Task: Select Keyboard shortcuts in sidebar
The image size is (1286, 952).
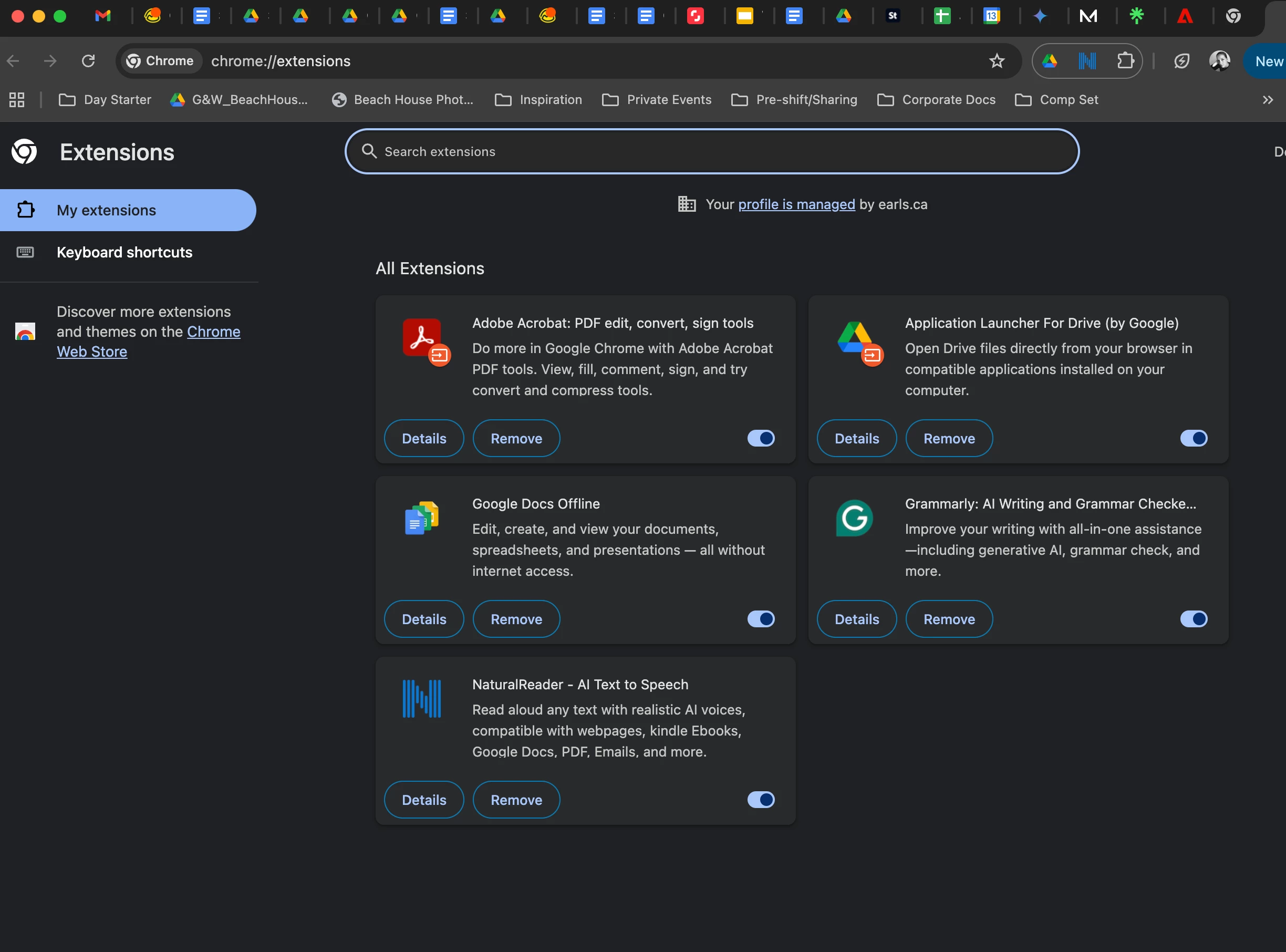Action: click(125, 252)
